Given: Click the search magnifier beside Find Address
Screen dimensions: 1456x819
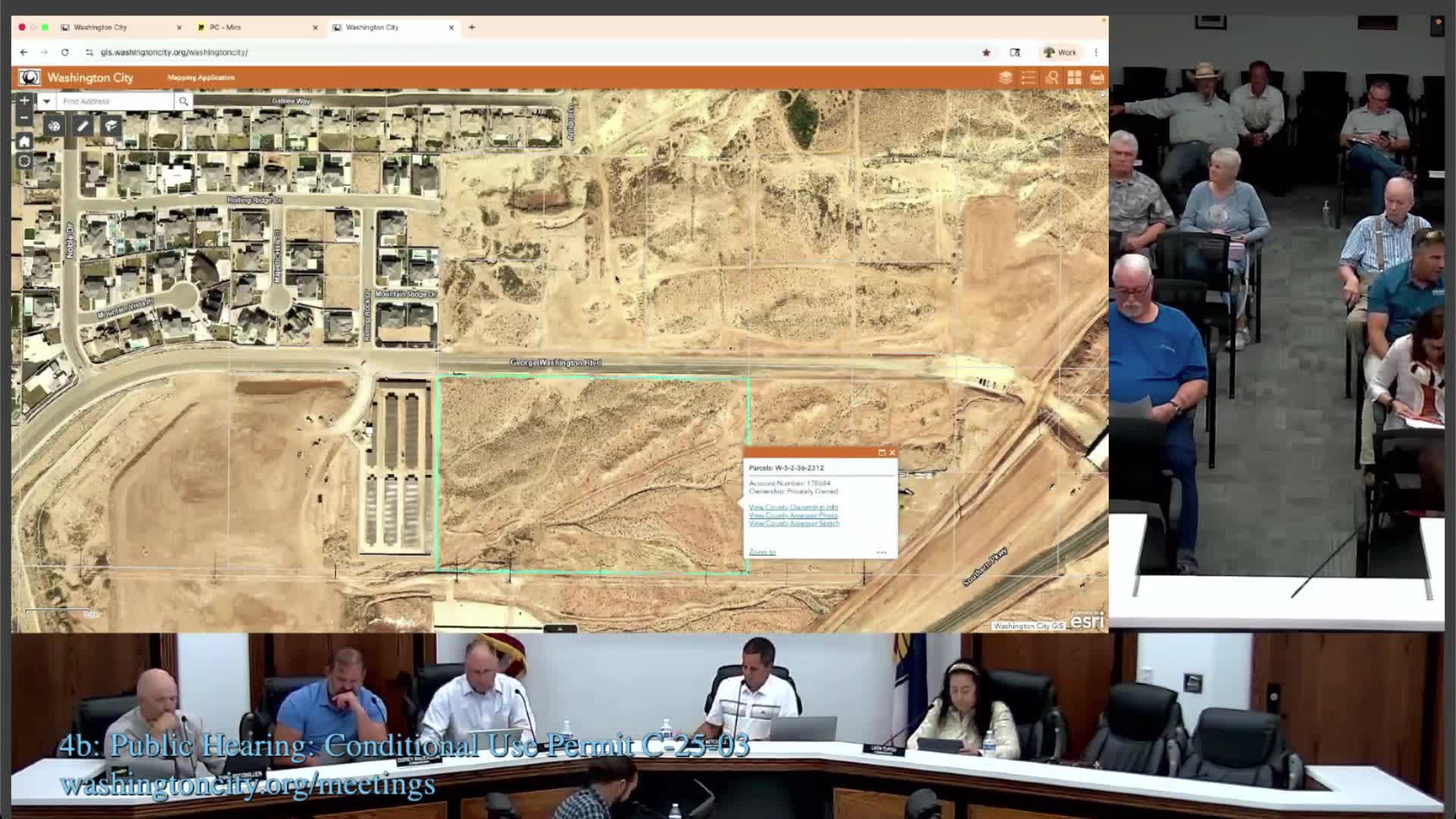Looking at the screenshot, I should click(183, 101).
